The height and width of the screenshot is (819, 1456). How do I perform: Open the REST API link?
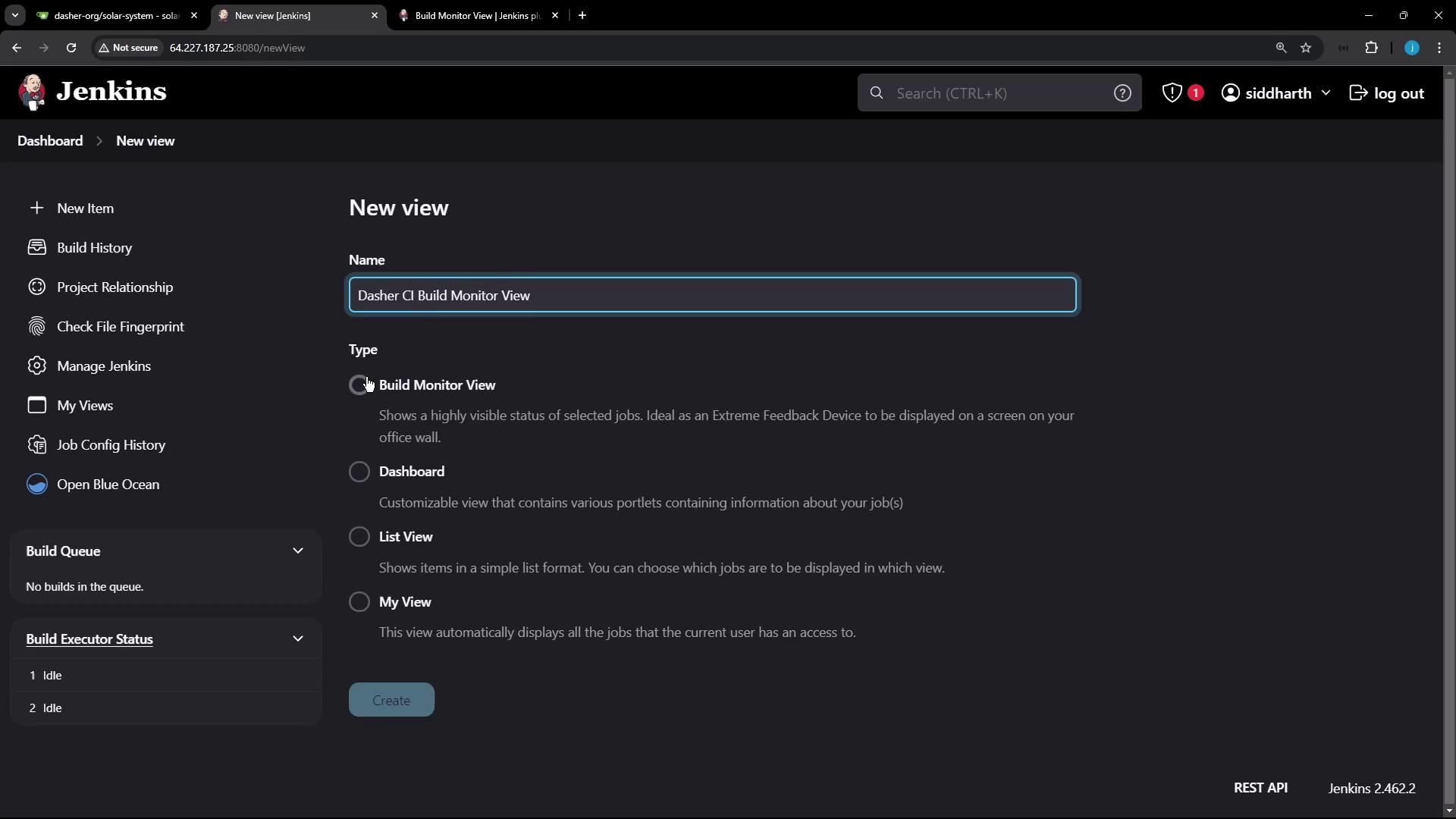click(x=1260, y=788)
